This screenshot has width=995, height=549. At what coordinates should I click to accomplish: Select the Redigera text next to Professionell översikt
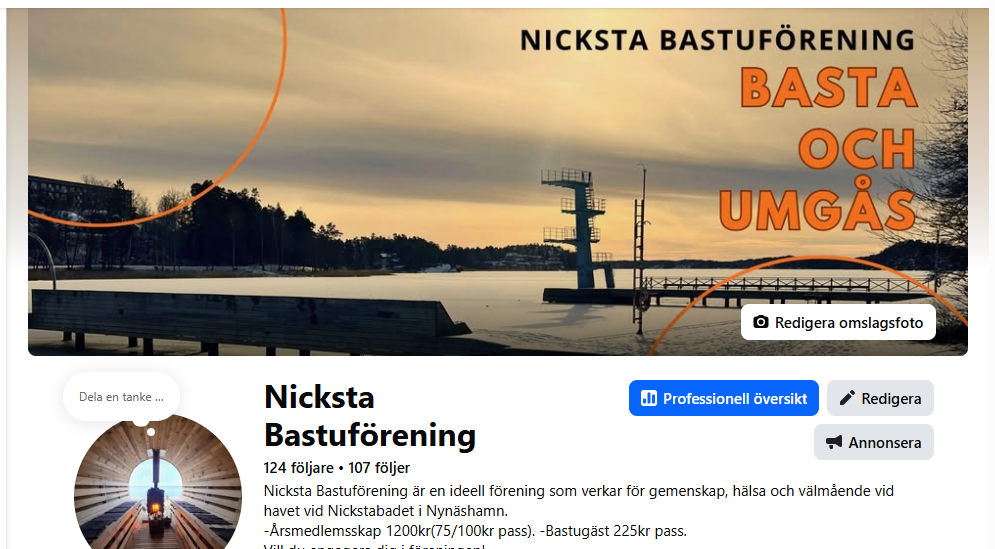[891, 399]
